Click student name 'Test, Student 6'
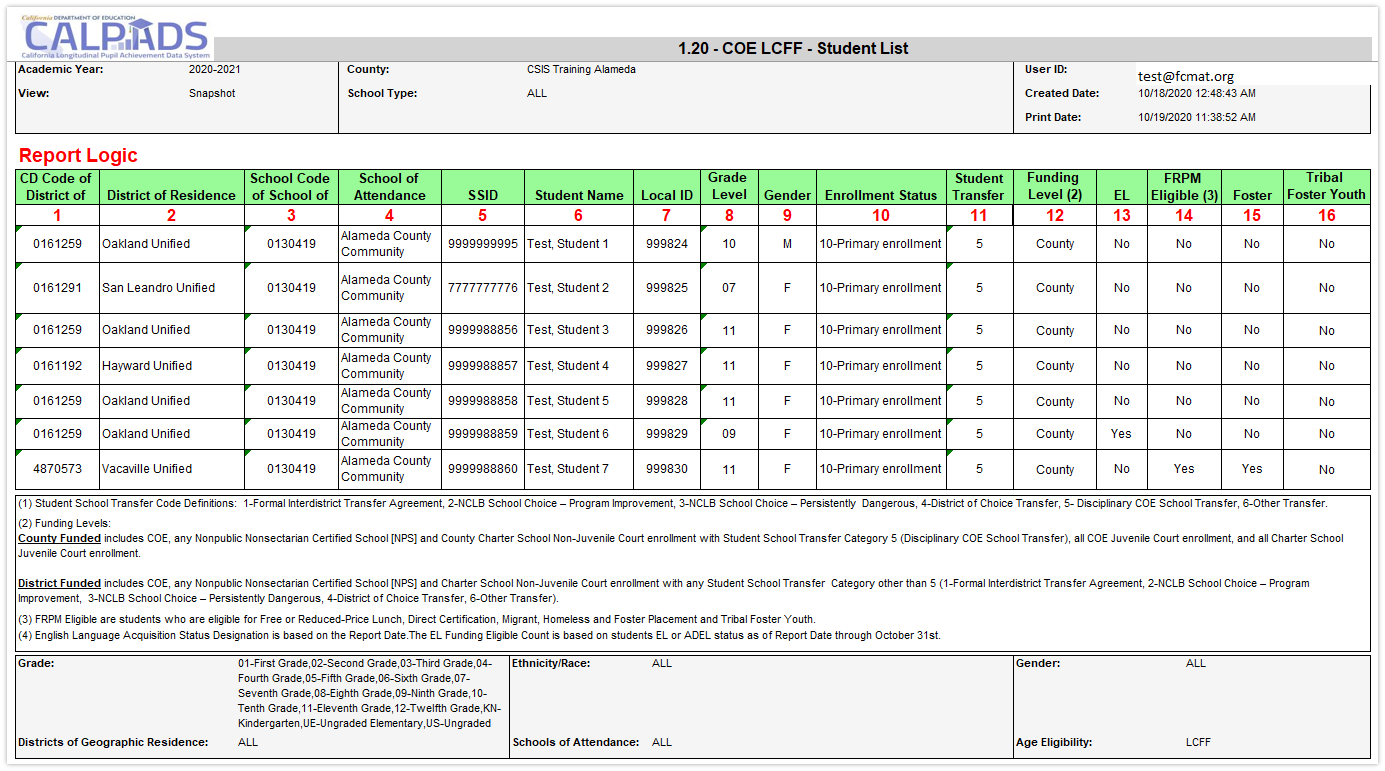Image resolution: width=1385 pixels, height=771 pixels. point(568,434)
